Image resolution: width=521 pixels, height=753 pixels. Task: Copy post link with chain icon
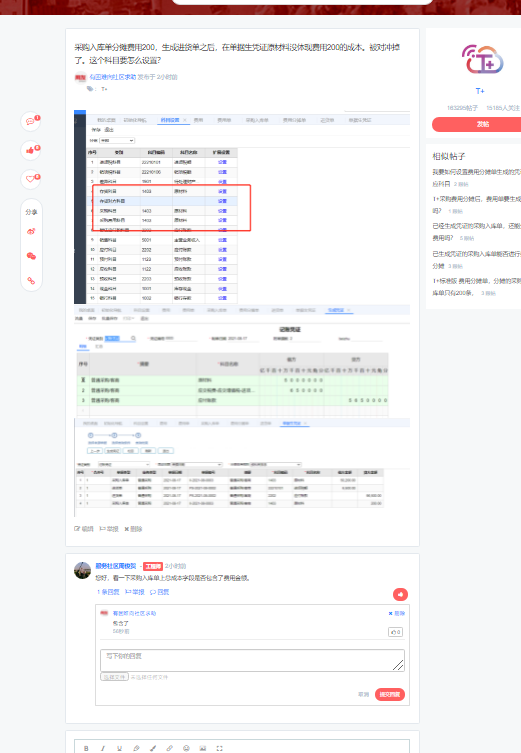[31, 280]
